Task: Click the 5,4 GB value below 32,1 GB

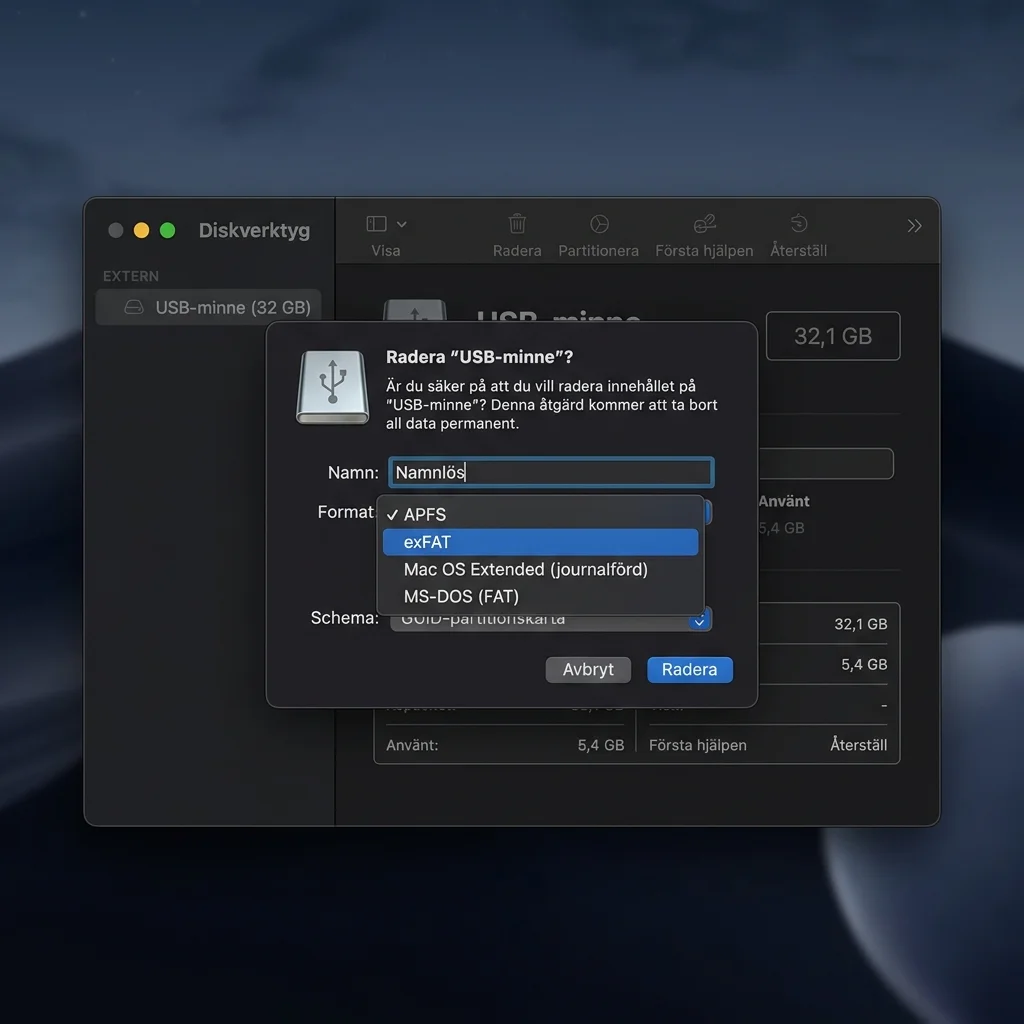Action: point(863,664)
